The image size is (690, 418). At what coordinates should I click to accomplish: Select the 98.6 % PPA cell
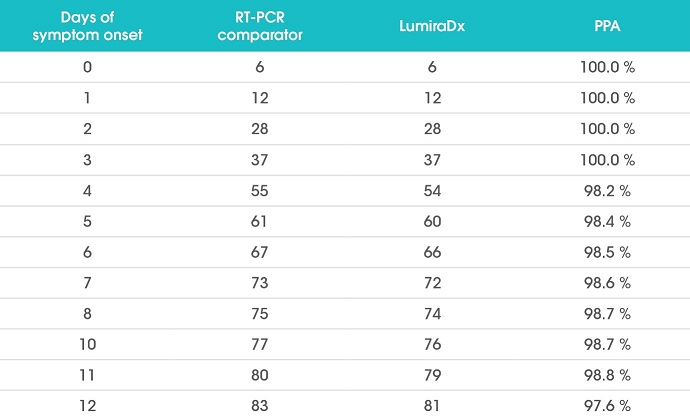click(607, 282)
